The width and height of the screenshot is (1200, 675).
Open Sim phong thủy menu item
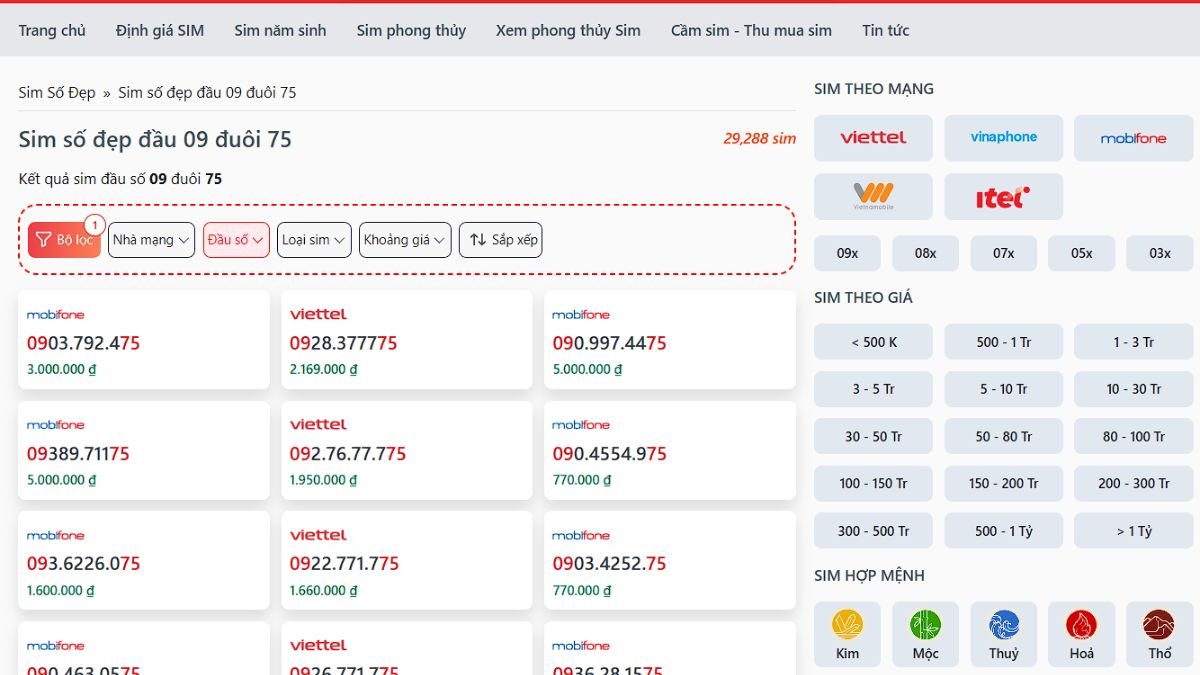(x=411, y=30)
